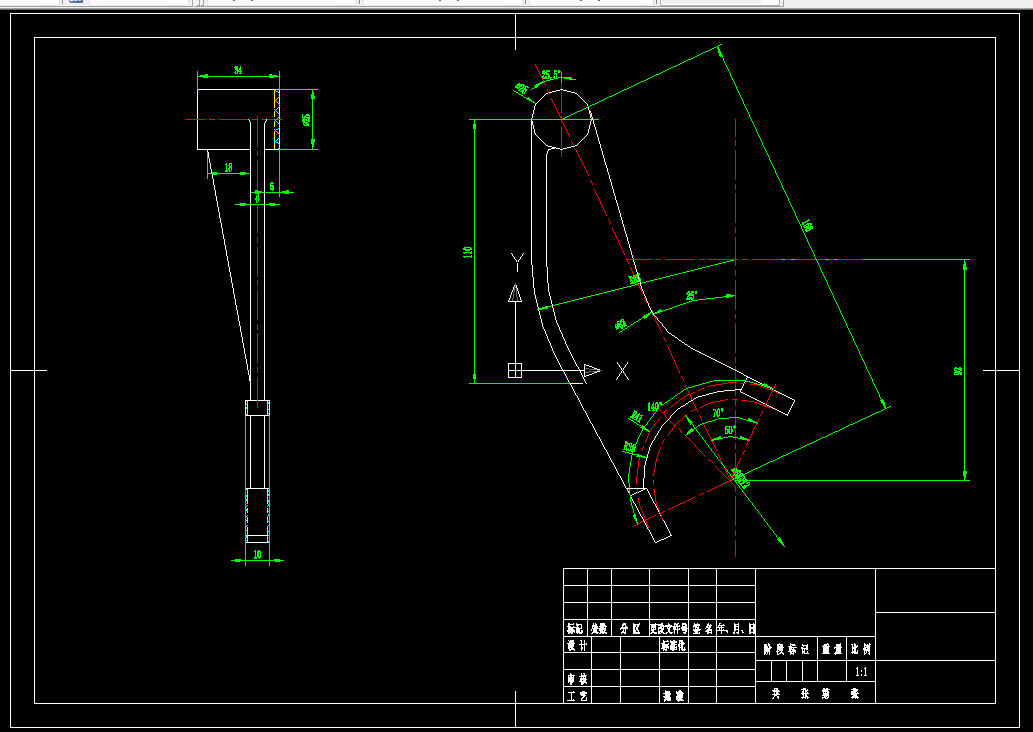Click the X axis label of the UCS icon
The width and height of the screenshot is (1033, 732).
(622, 371)
